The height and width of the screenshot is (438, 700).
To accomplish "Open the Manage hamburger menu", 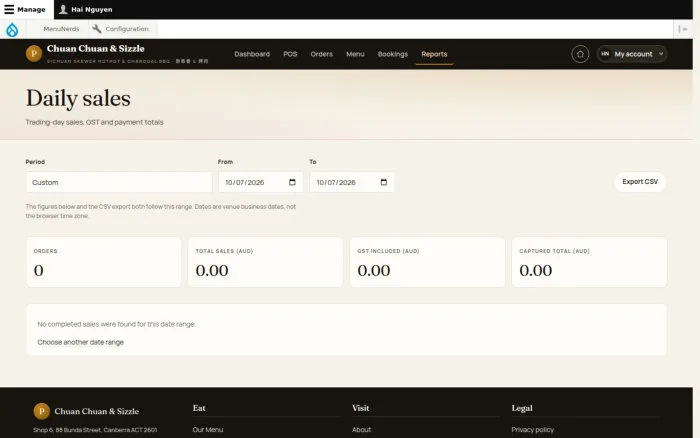I will 26,9.
